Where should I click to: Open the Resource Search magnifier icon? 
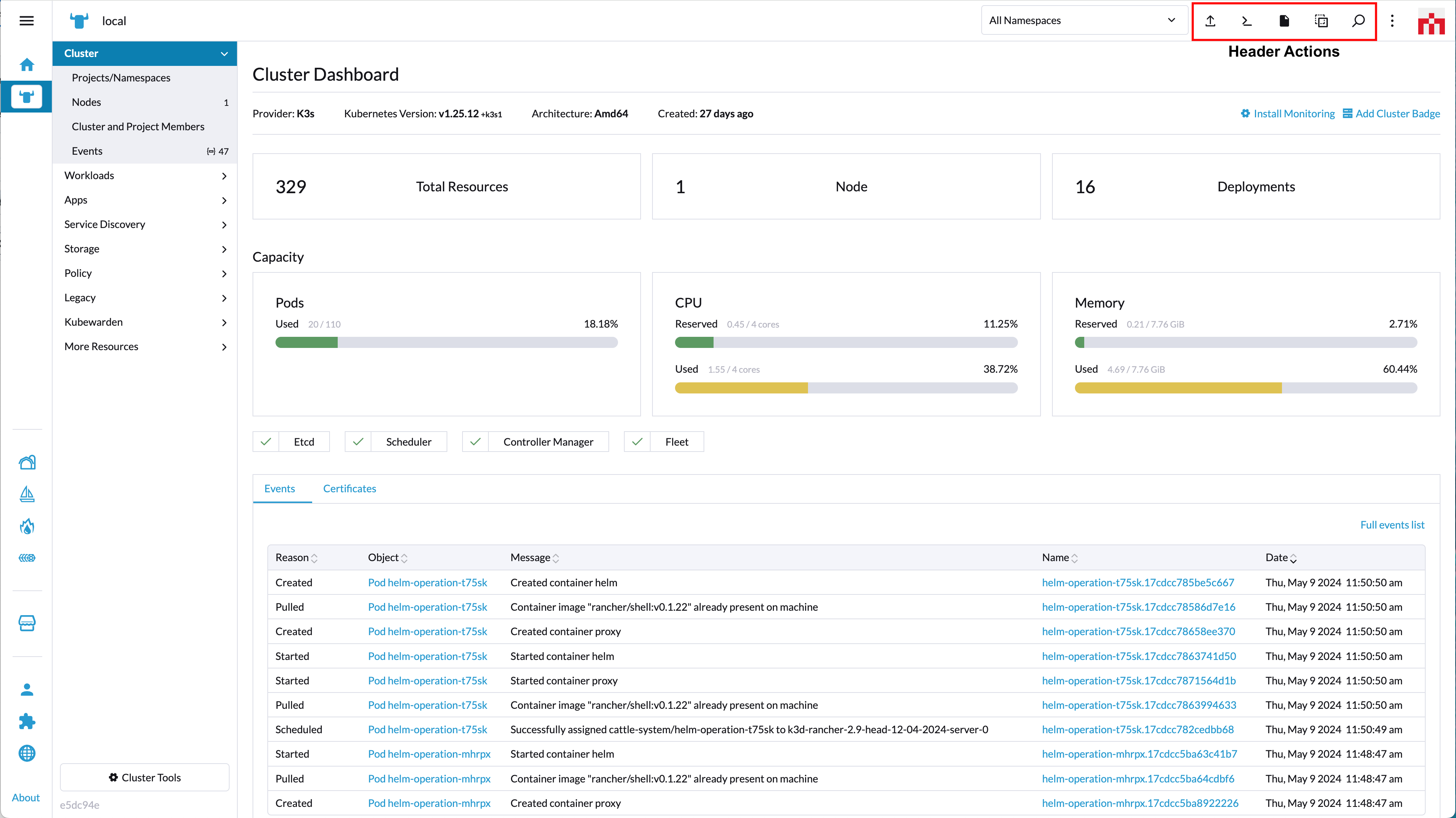coord(1358,21)
